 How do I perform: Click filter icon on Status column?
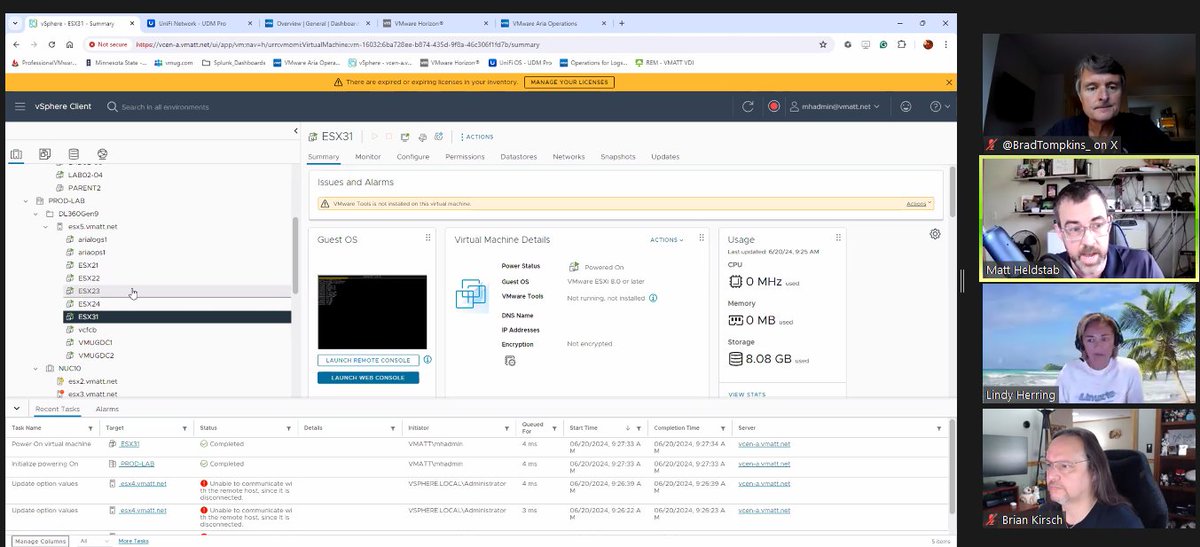(x=290, y=427)
